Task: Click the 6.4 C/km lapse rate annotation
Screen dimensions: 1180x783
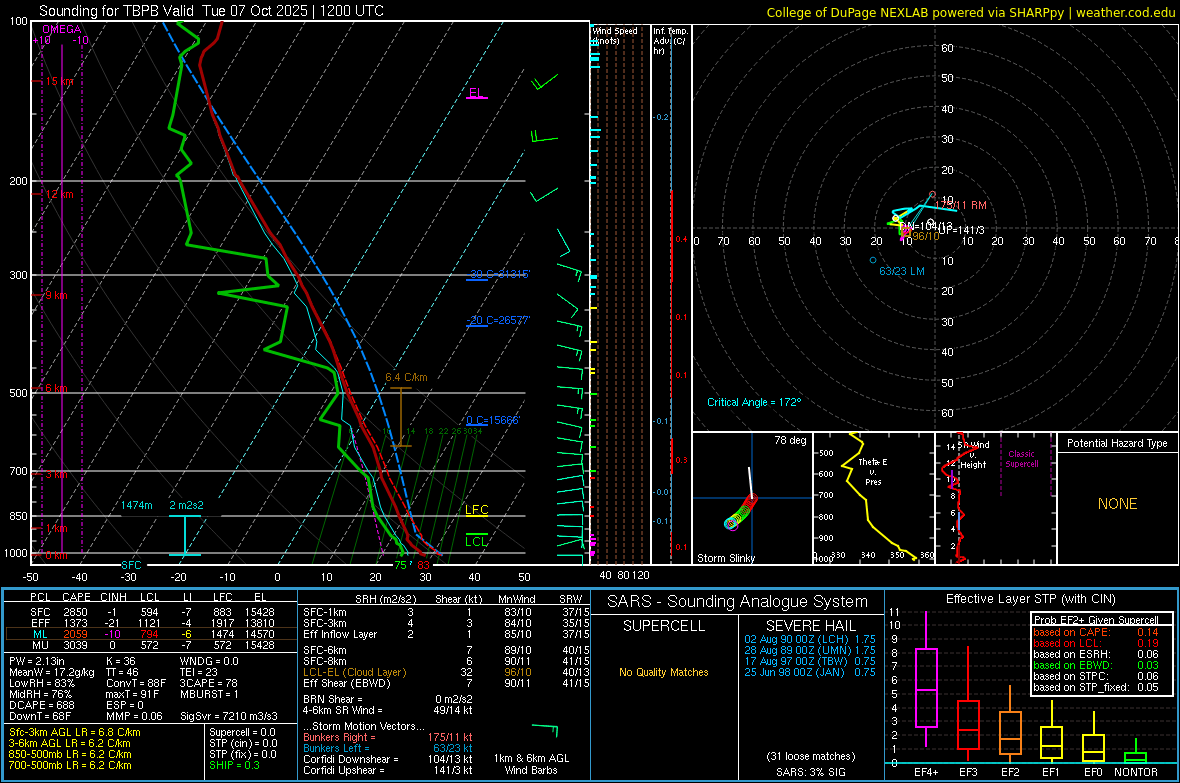Action: tap(406, 377)
